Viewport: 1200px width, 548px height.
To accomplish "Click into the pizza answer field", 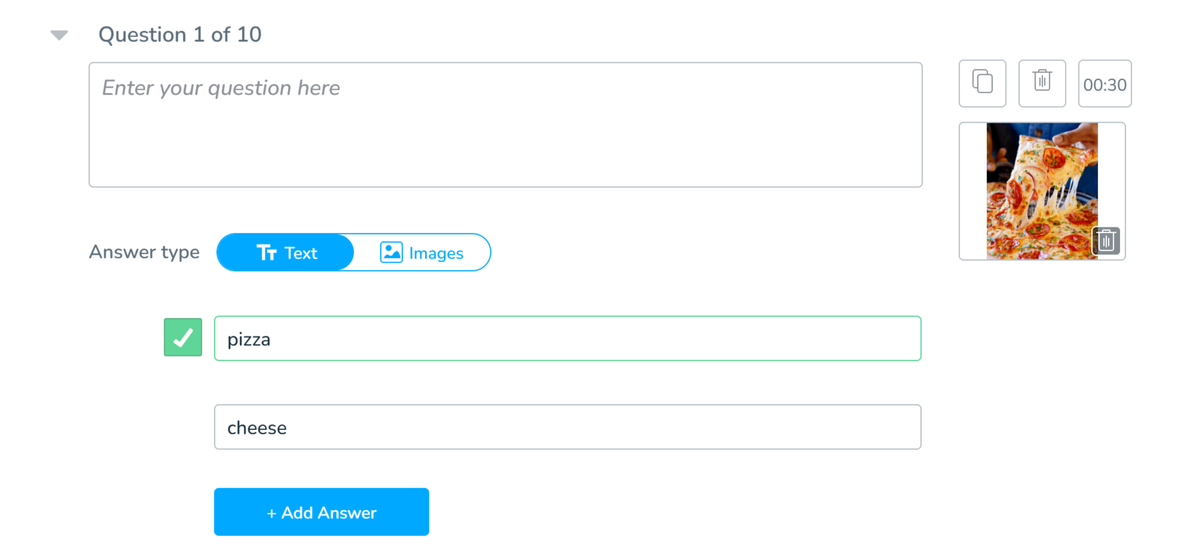I will (567, 338).
